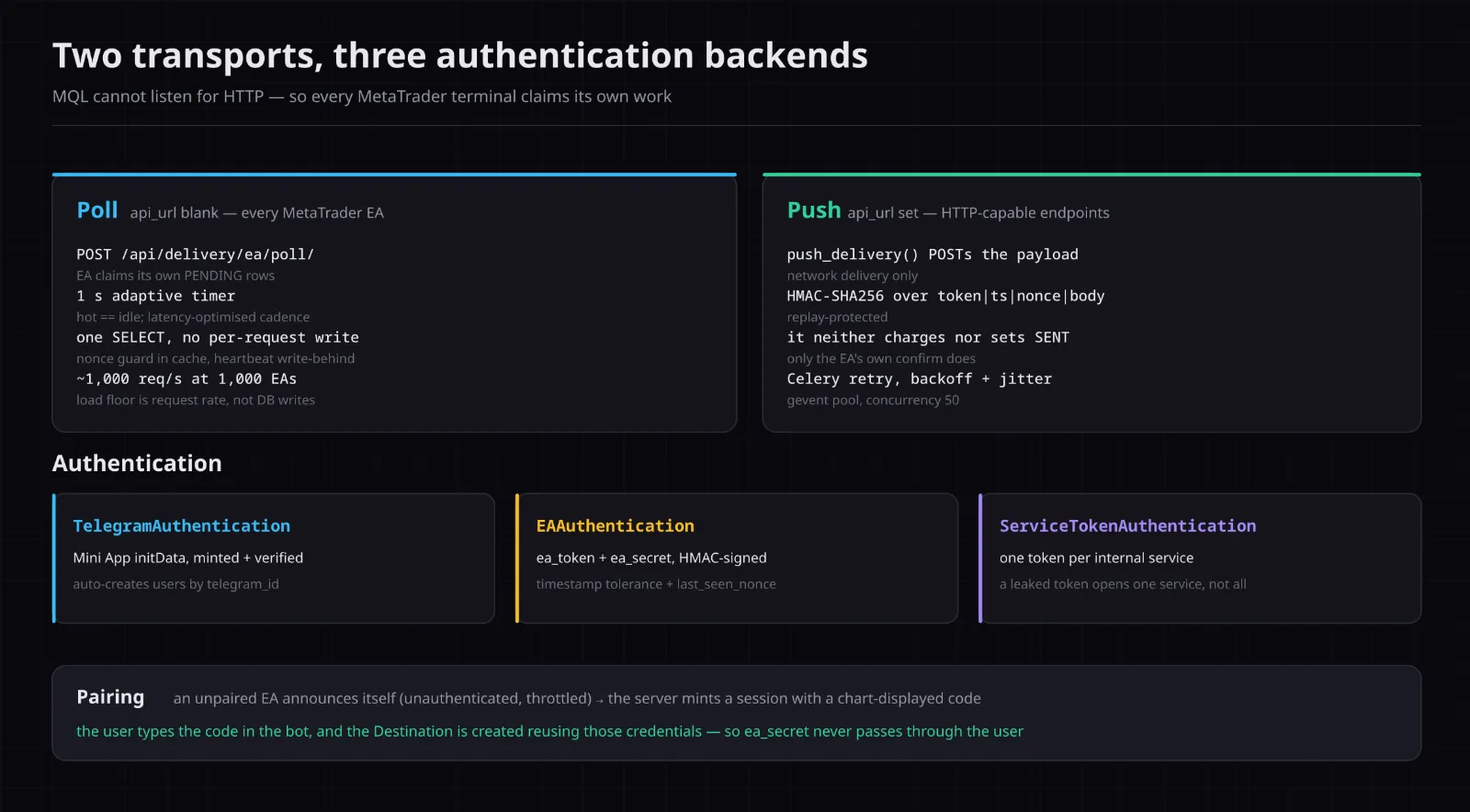Click the slide title 'Two transports, three authentication backends'
Viewport: 1470px width, 812px height.
[x=459, y=56]
